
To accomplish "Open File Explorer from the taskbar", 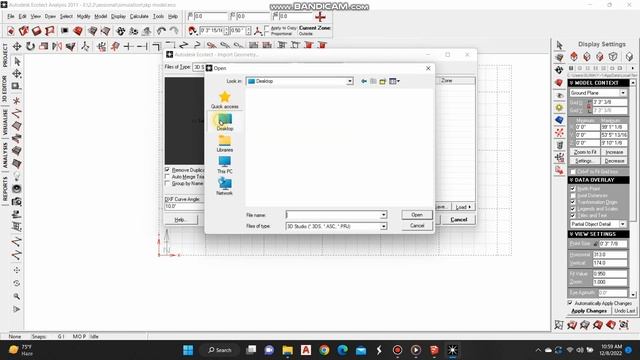I will tap(287, 350).
